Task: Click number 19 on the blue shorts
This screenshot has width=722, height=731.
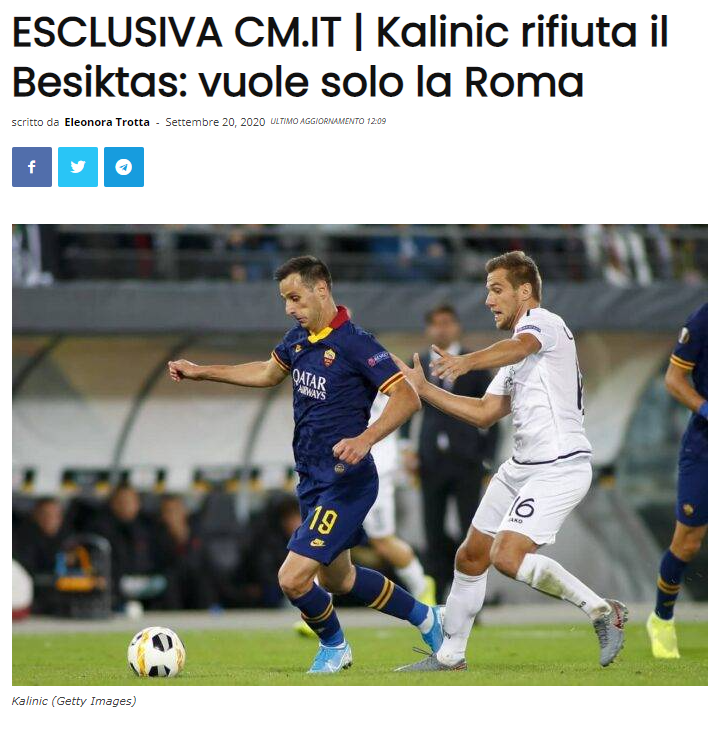Action: 323,519
